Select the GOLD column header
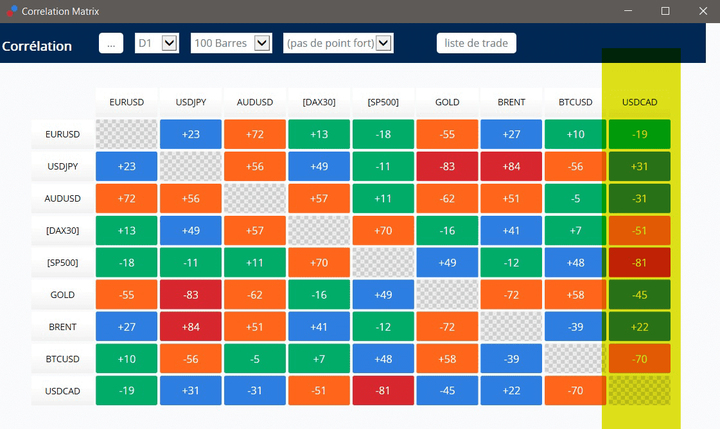The image size is (720, 429). tap(447, 102)
